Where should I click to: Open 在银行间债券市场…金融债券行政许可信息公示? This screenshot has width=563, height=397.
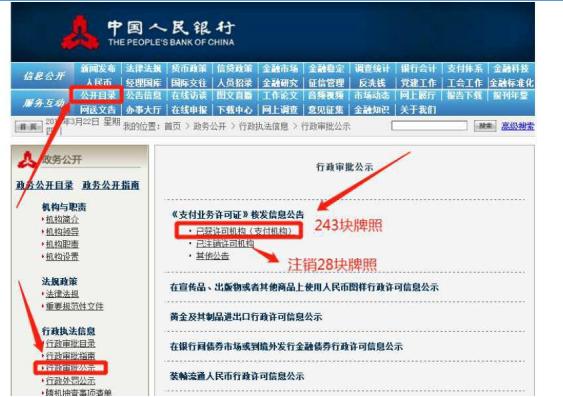286,347
